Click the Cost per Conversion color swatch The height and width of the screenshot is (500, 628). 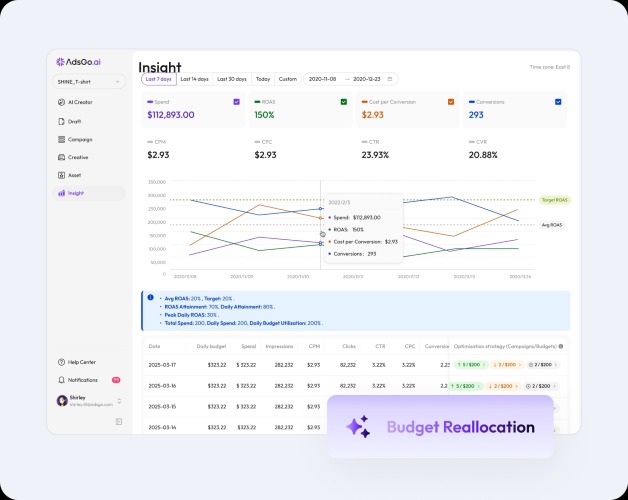click(364, 102)
